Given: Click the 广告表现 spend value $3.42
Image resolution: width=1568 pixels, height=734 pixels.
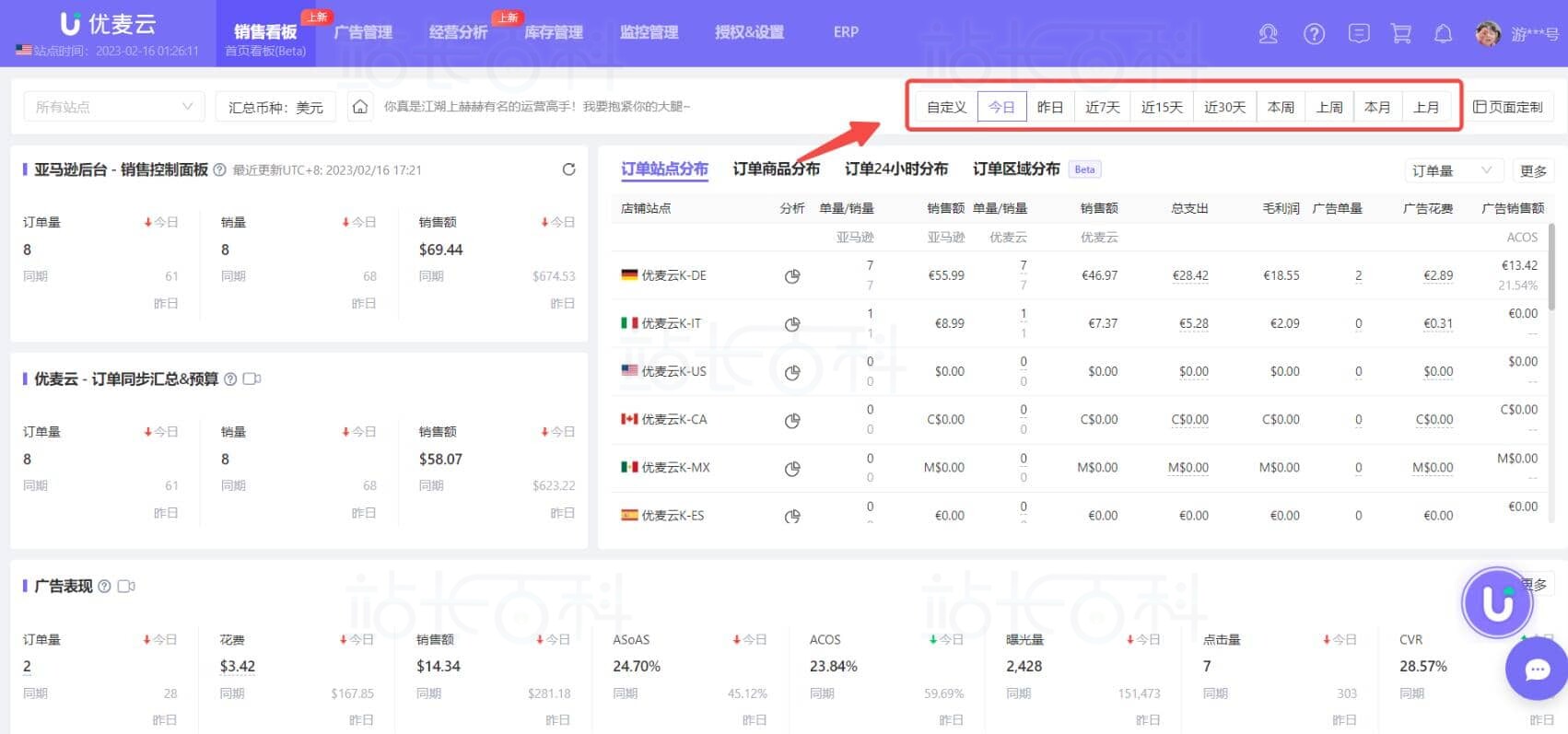Looking at the screenshot, I should (238, 666).
